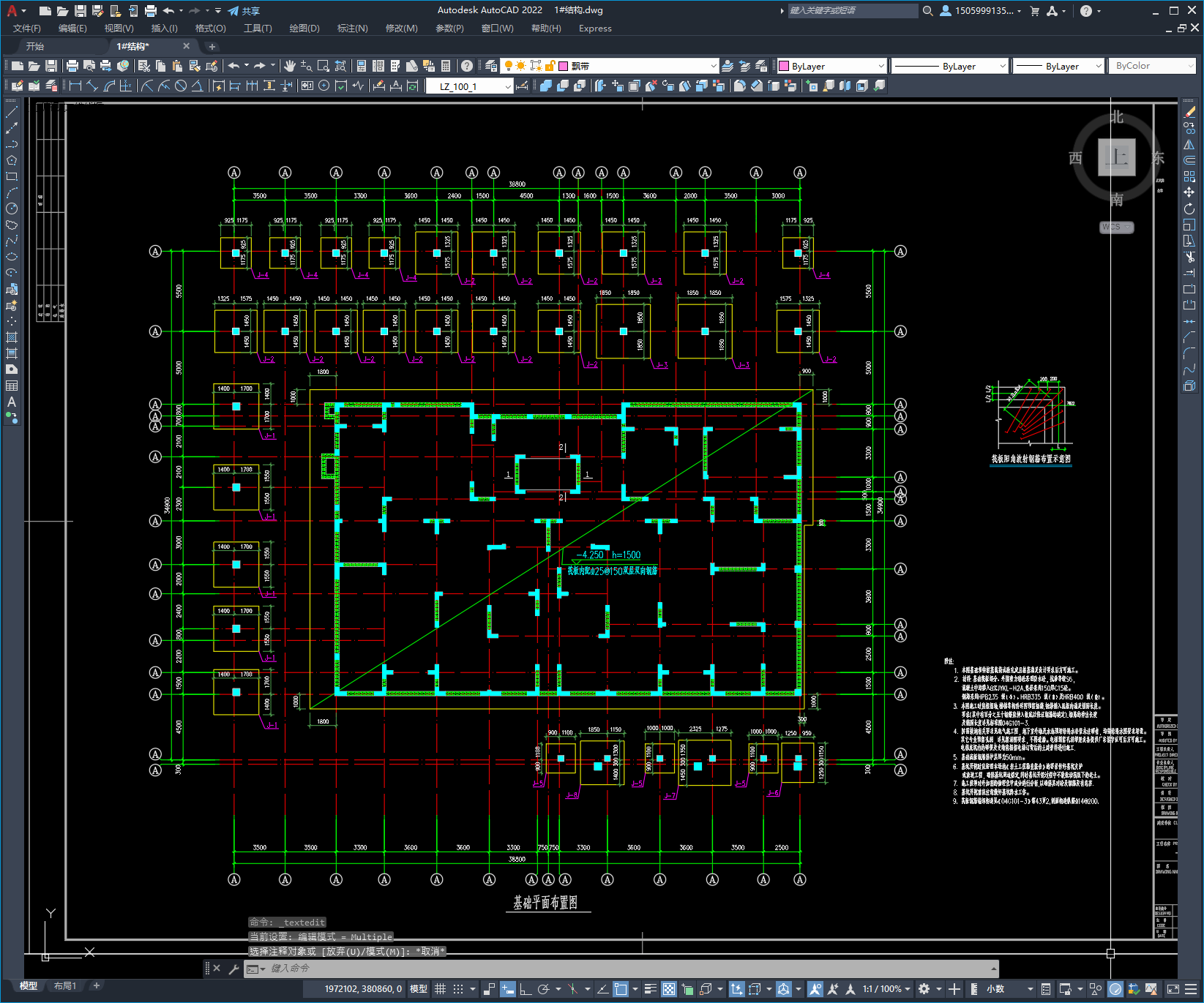Click the Undo arrow in quick access bar
Screen dimensions: 1204x1003
[x=168, y=11]
